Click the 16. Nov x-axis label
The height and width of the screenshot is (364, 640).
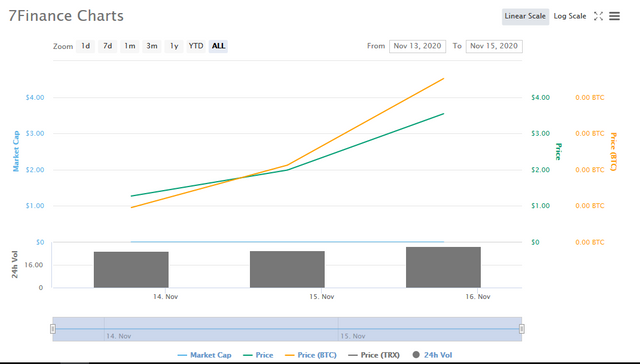point(478,297)
